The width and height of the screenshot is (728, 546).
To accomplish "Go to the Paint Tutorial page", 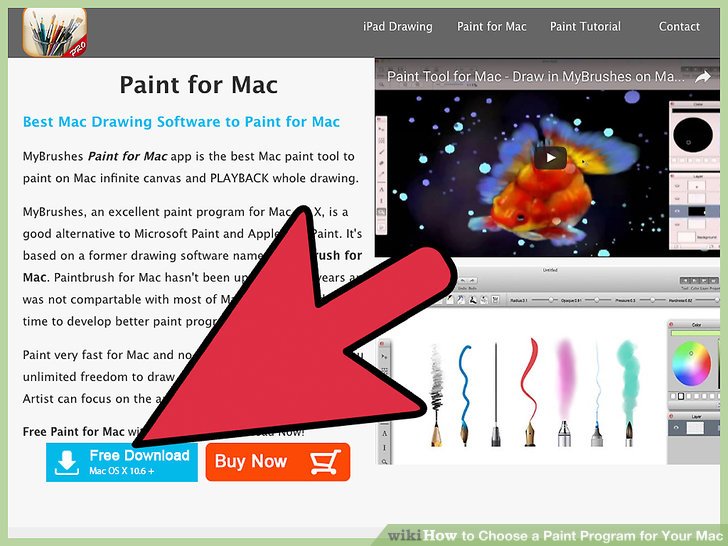I will pos(585,26).
